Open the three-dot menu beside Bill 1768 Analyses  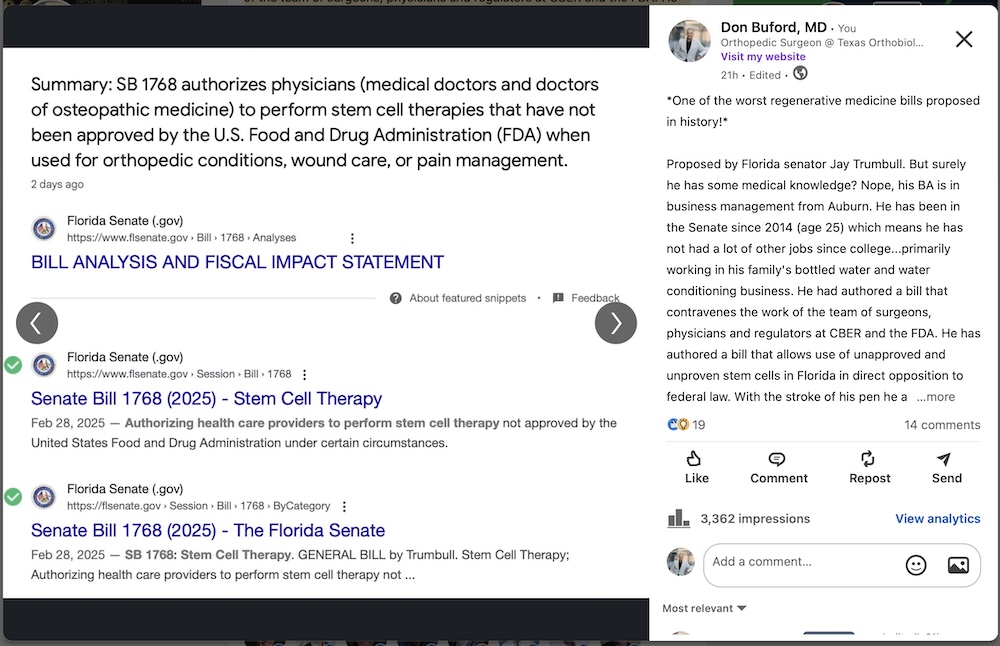(352, 238)
